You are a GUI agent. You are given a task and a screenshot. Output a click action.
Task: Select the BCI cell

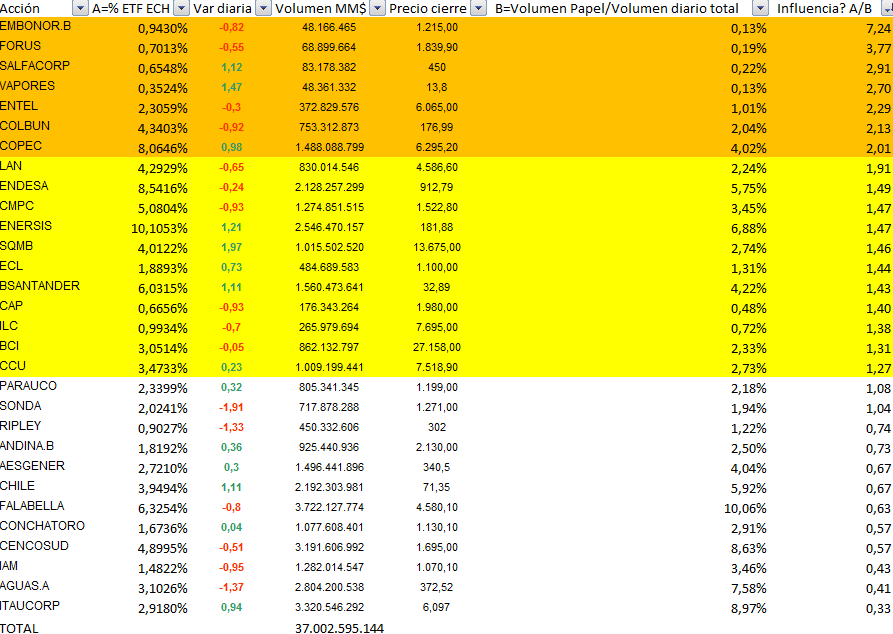(10, 345)
